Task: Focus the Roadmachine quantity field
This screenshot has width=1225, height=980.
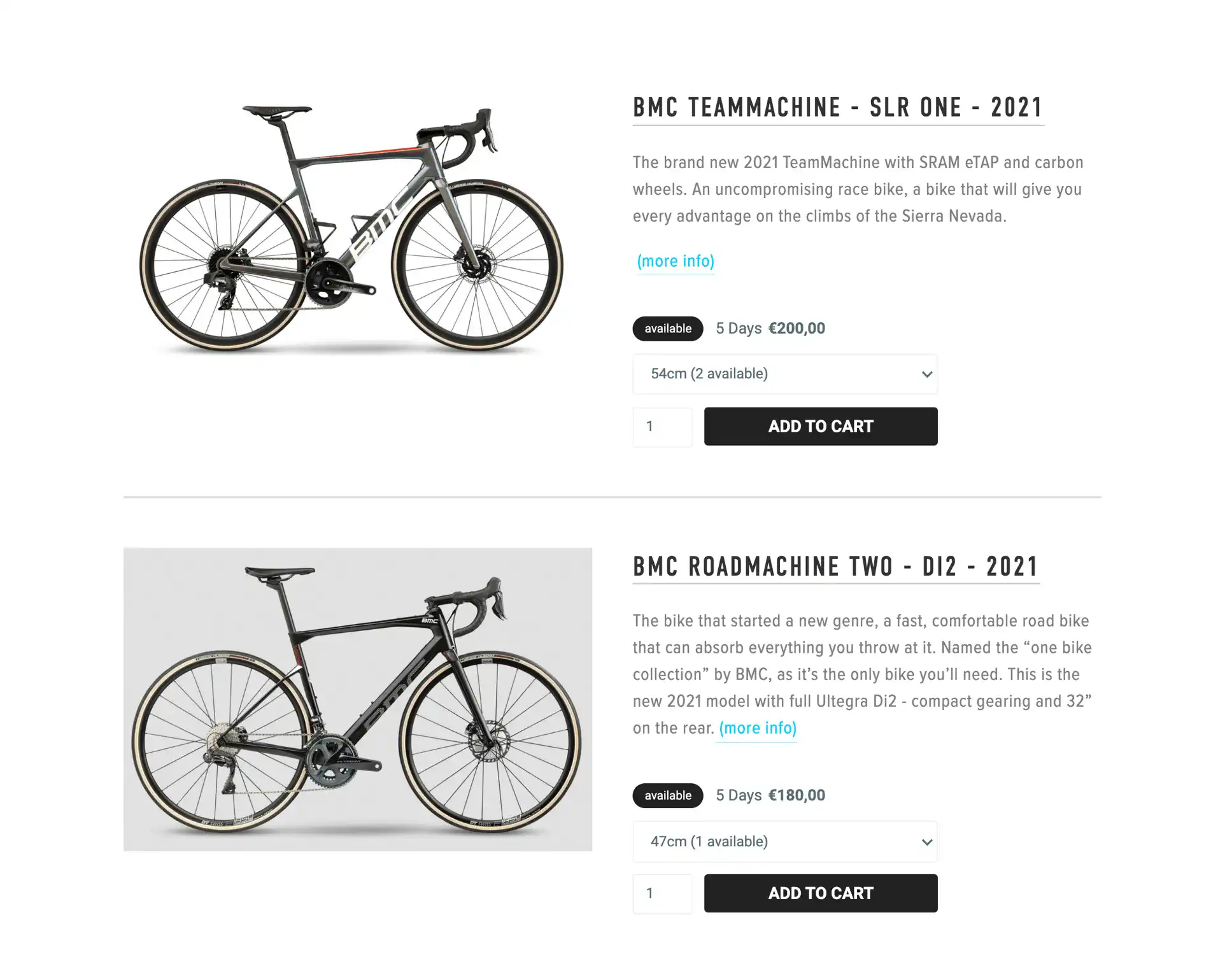Action: coord(662,893)
